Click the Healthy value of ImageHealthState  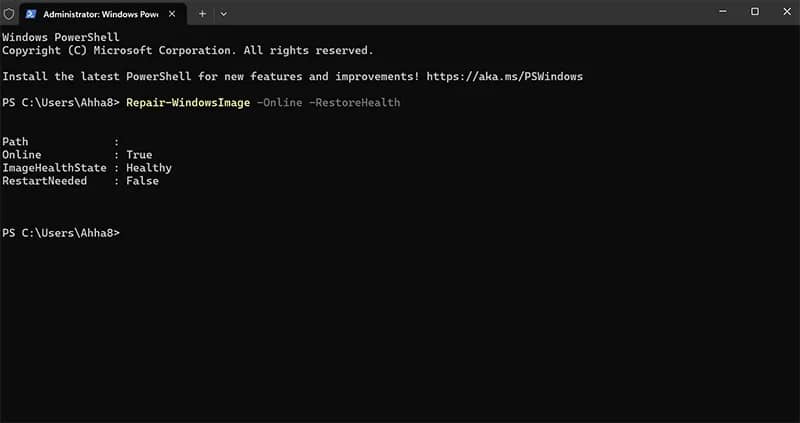pos(149,168)
